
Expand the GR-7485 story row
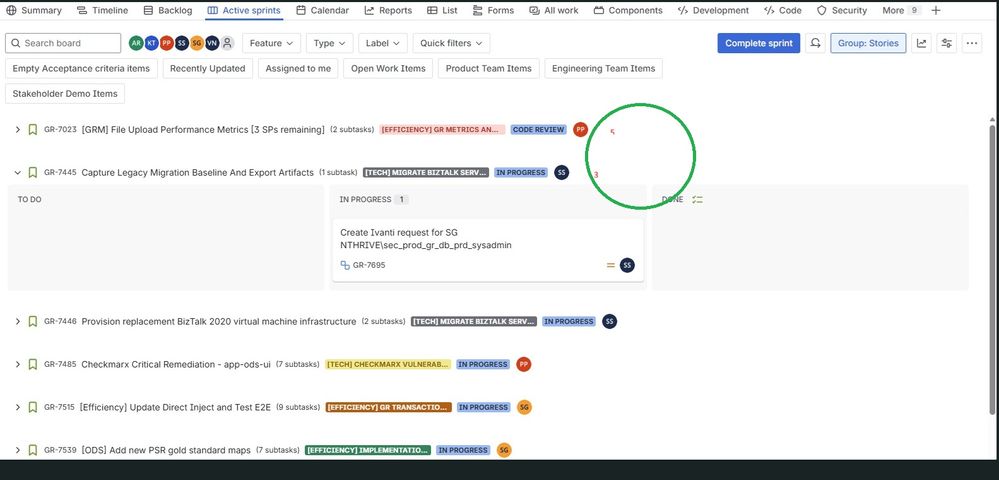pyautogui.click(x=18, y=364)
